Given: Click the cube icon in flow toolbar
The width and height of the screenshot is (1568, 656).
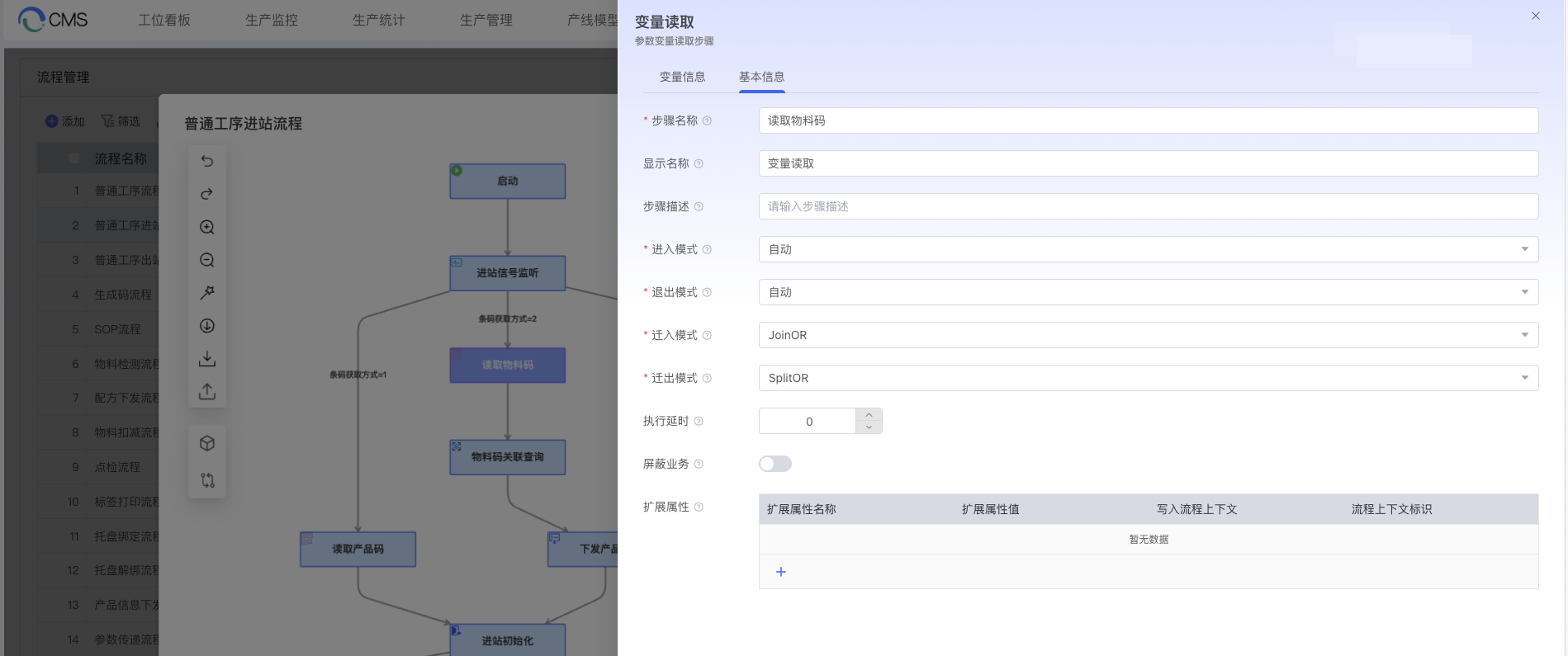Looking at the screenshot, I should [207, 443].
